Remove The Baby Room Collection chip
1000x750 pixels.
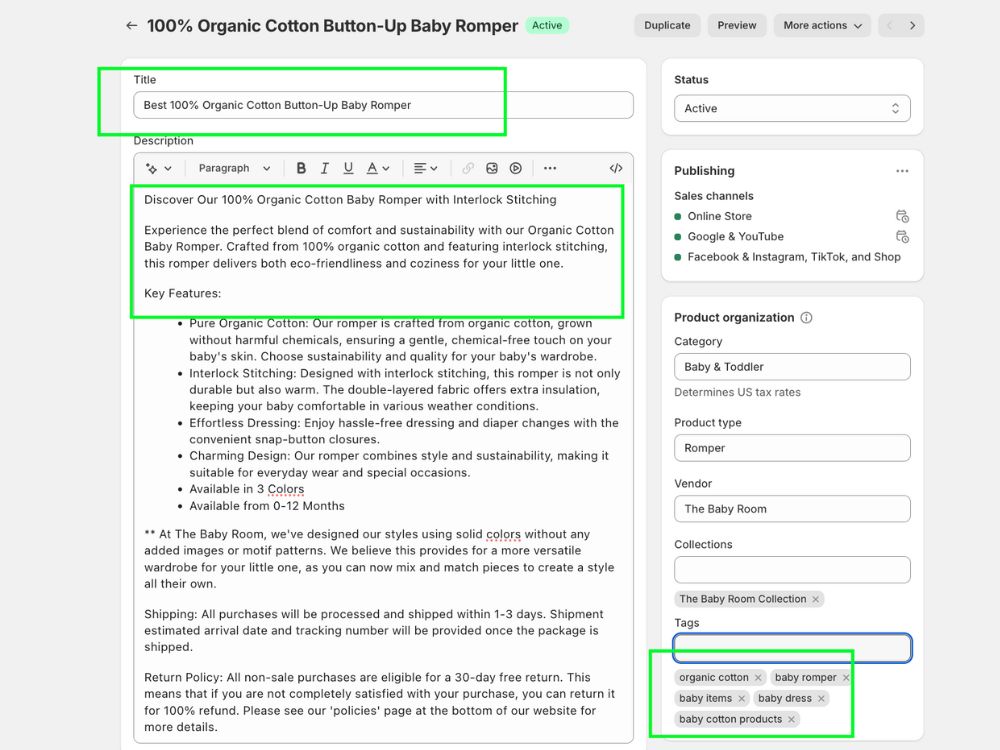coord(816,599)
